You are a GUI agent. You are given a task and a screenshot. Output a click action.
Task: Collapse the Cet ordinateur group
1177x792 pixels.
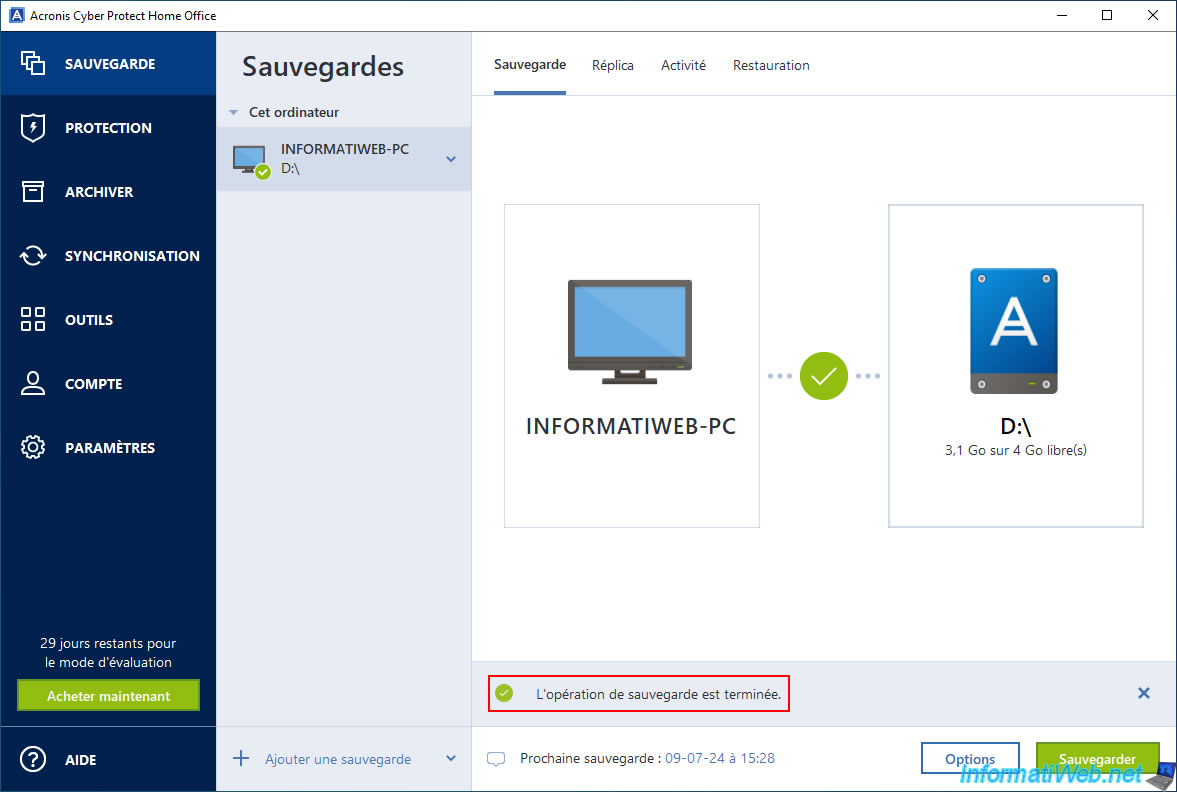[x=233, y=113]
